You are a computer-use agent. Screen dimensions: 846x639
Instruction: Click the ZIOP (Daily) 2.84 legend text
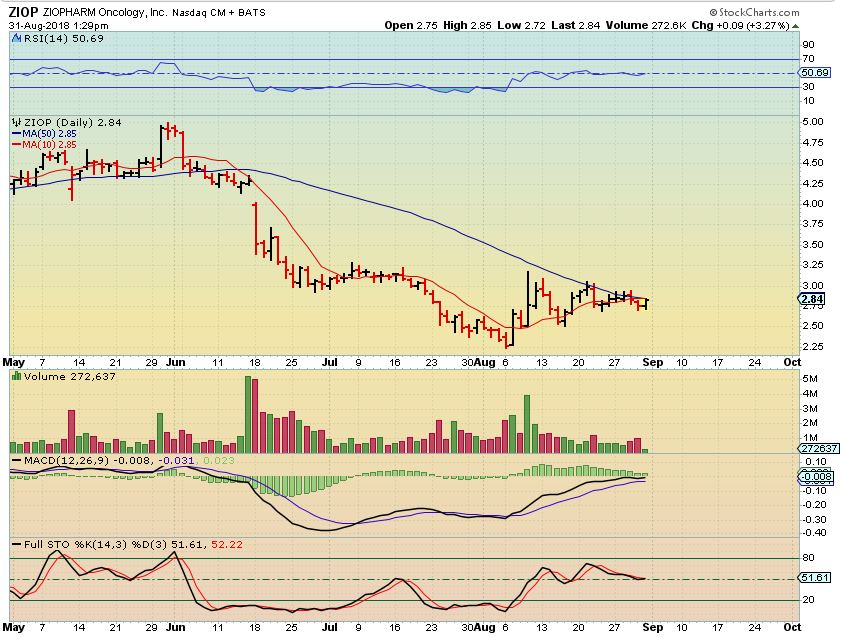coord(72,123)
